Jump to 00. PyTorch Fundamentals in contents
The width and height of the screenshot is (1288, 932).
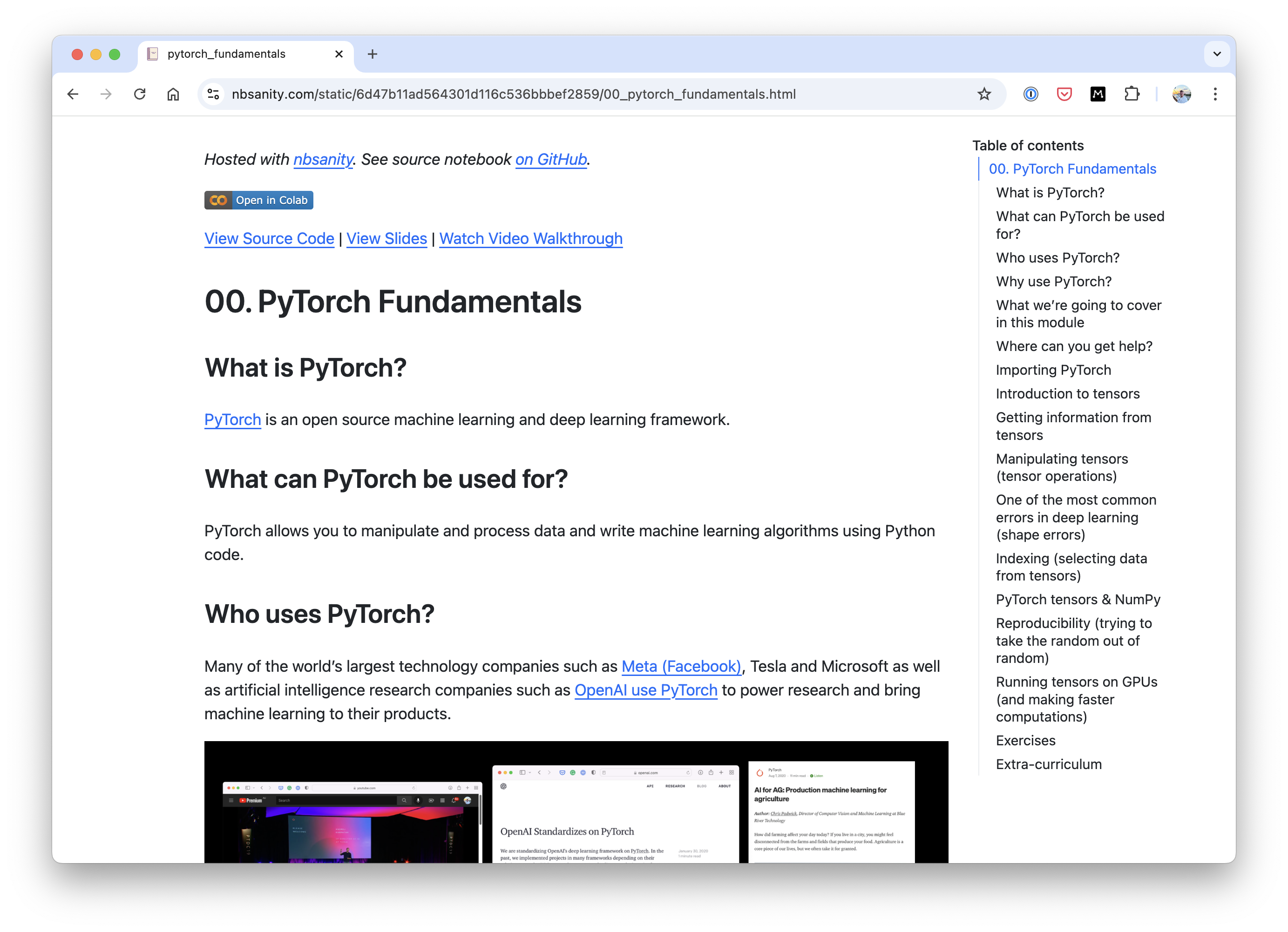point(1072,169)
